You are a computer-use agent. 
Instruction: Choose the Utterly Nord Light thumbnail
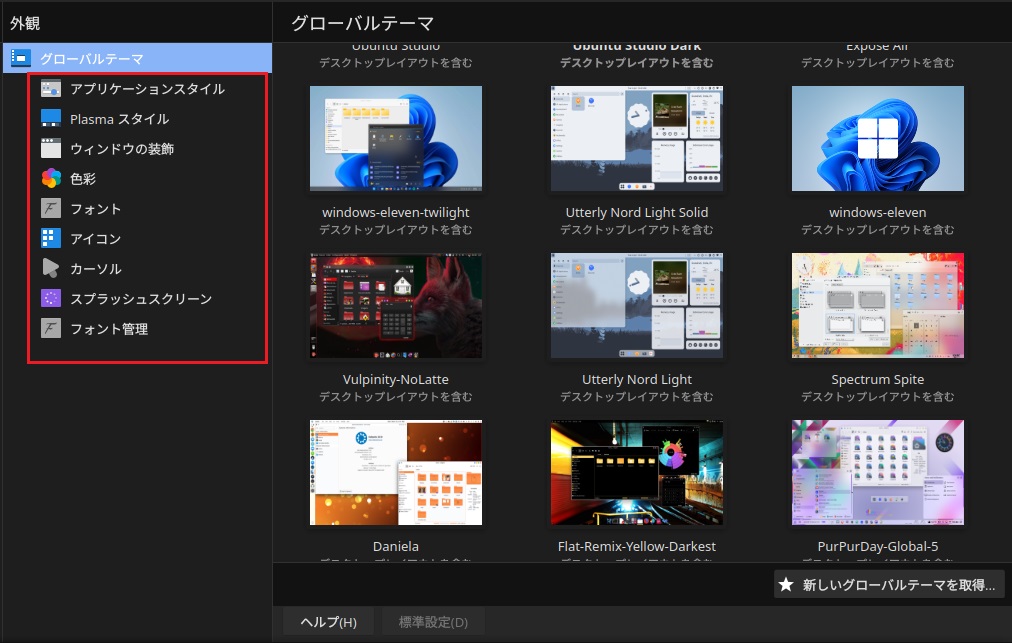[x=636, y=305]
